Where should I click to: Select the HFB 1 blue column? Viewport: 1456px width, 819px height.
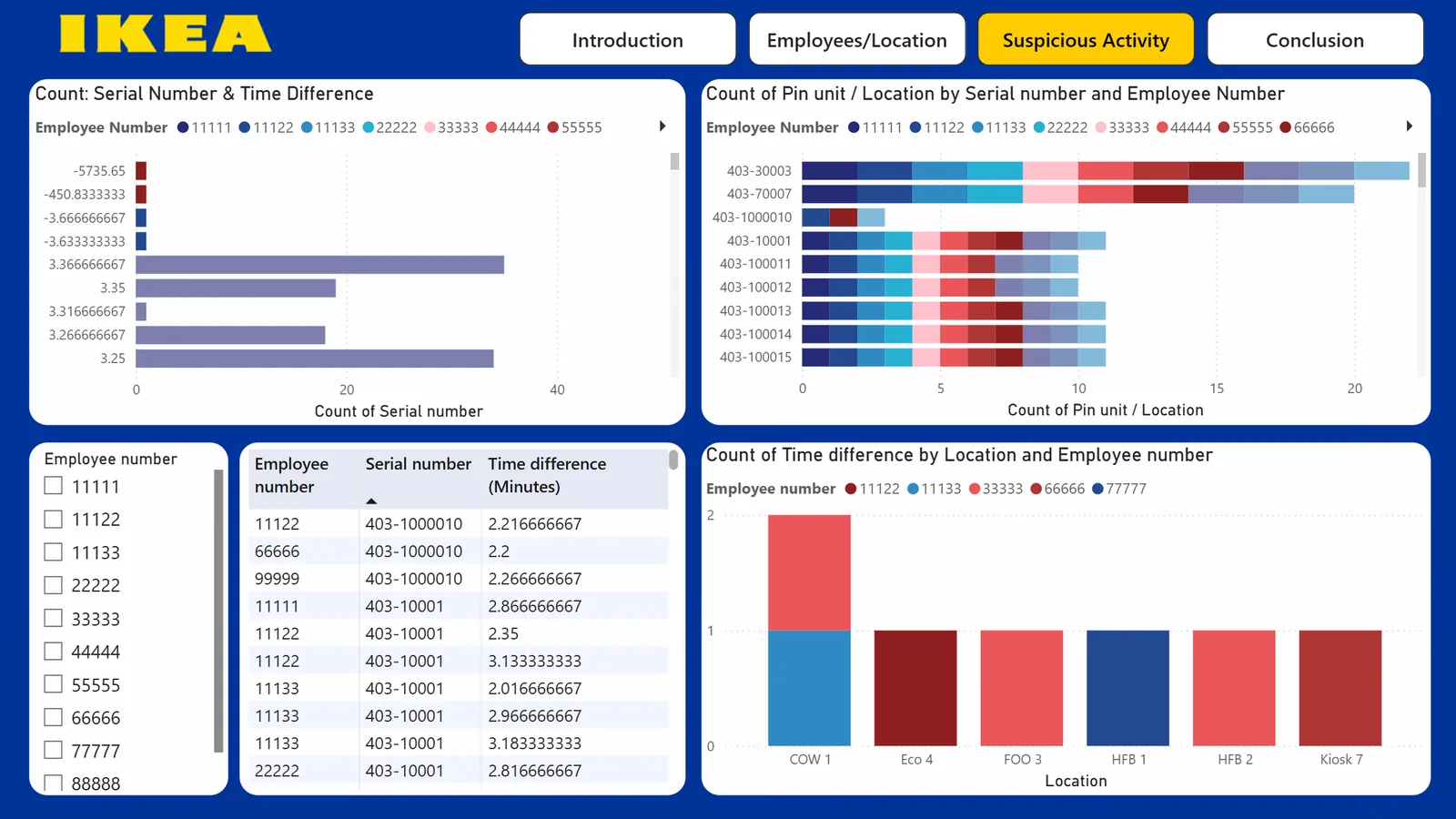(1127, 688)
